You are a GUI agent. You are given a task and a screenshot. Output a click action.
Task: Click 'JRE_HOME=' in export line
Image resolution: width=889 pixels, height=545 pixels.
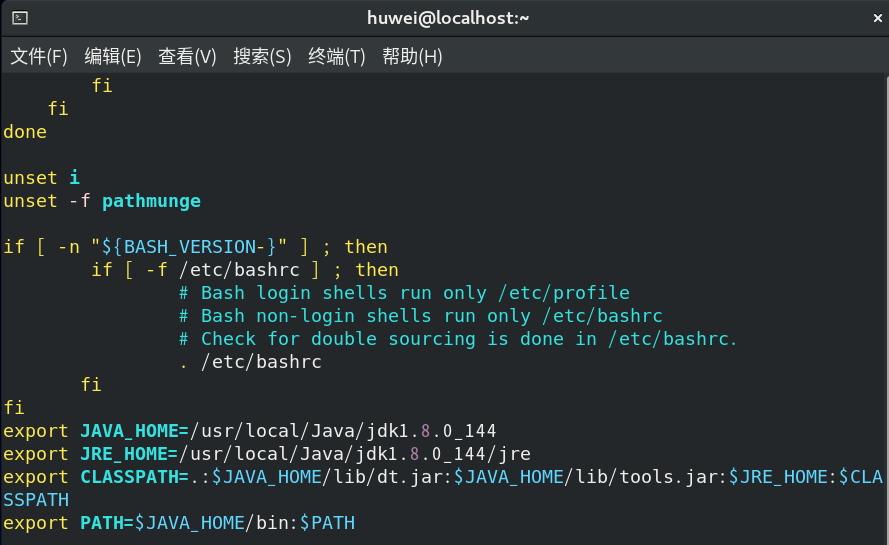[x=129, y=454]
